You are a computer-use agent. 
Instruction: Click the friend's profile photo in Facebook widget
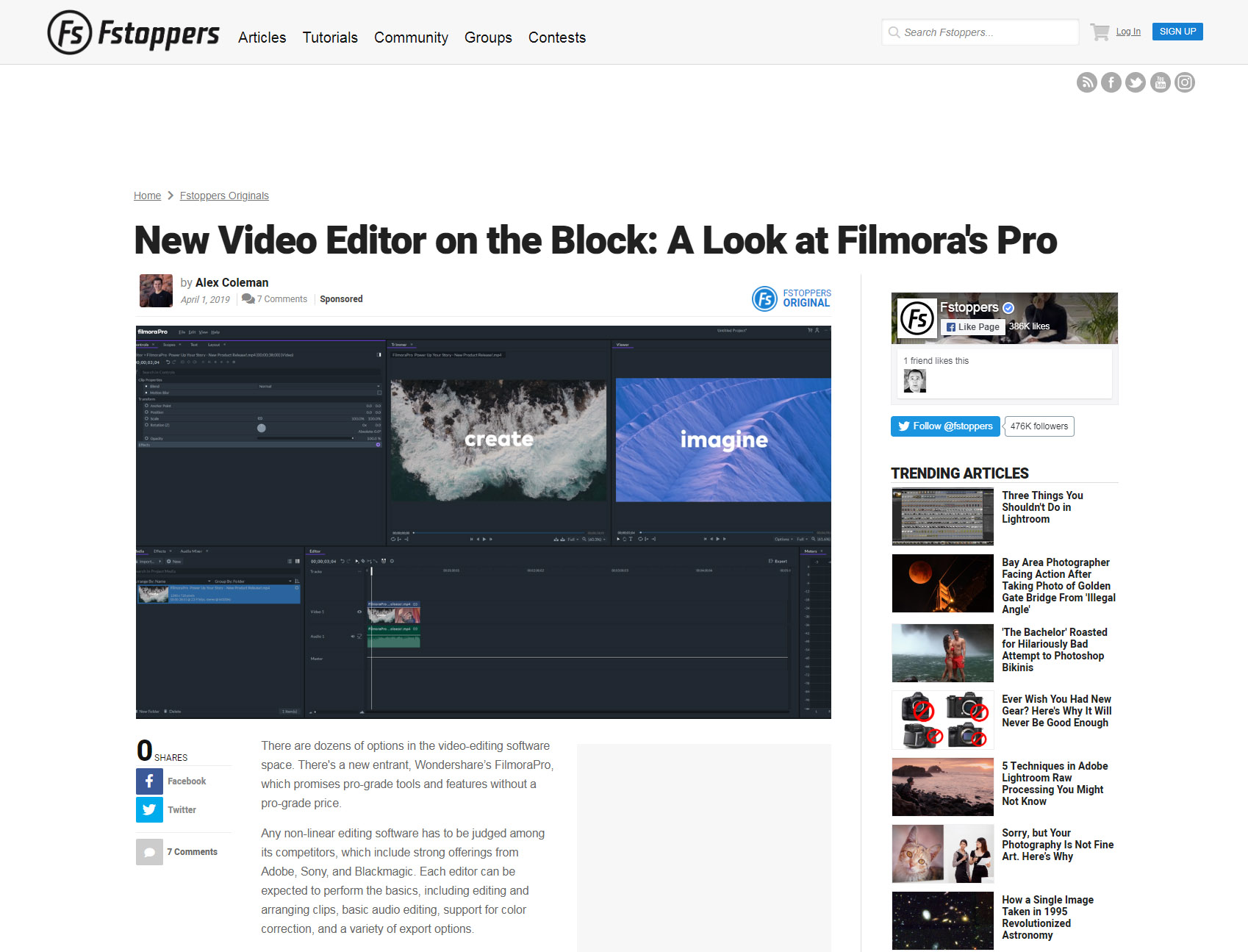[914, 381]
